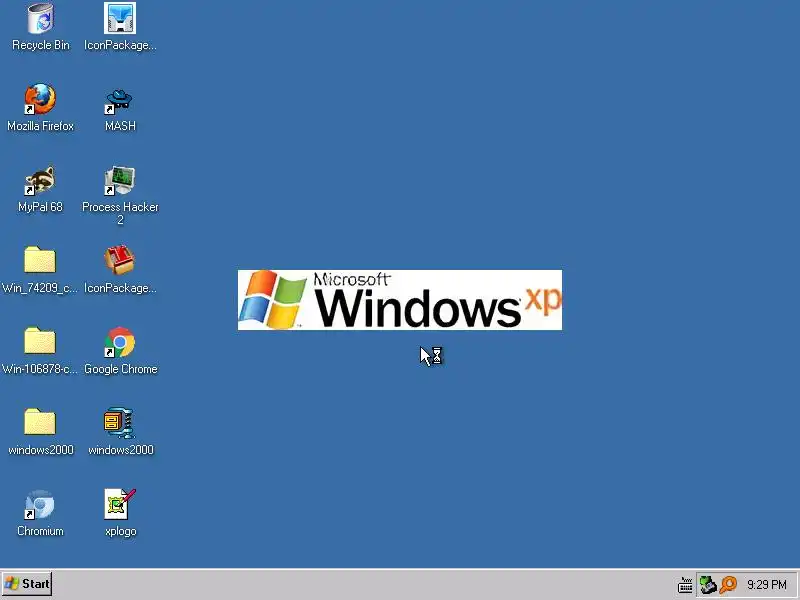Select the windows2000 folder icon
The width and height of the screenshot is (800, 600).
pyautogui.click(x=40, y=421)
